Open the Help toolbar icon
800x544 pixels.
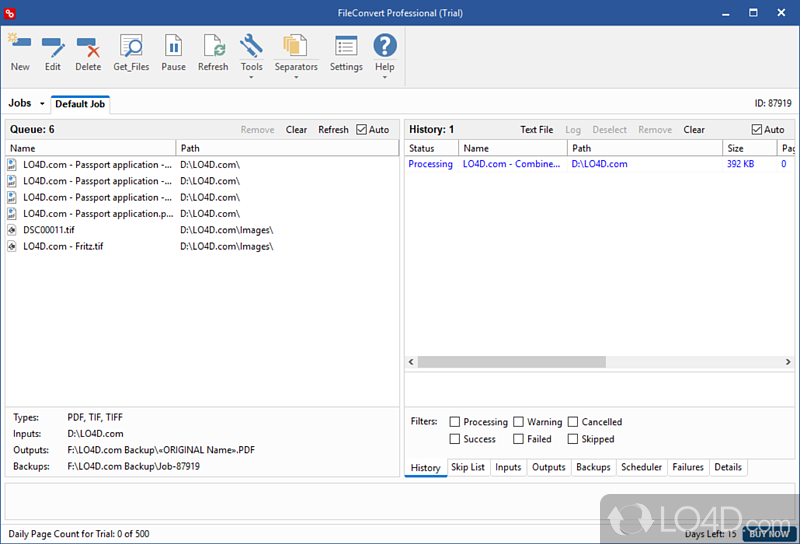click(385, 52)
